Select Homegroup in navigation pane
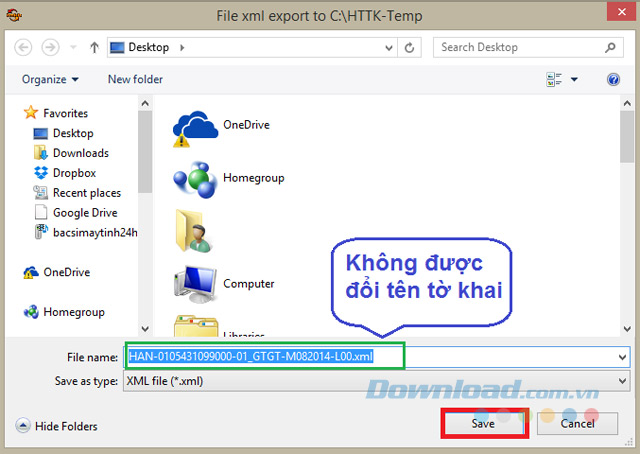 (74, 312)
